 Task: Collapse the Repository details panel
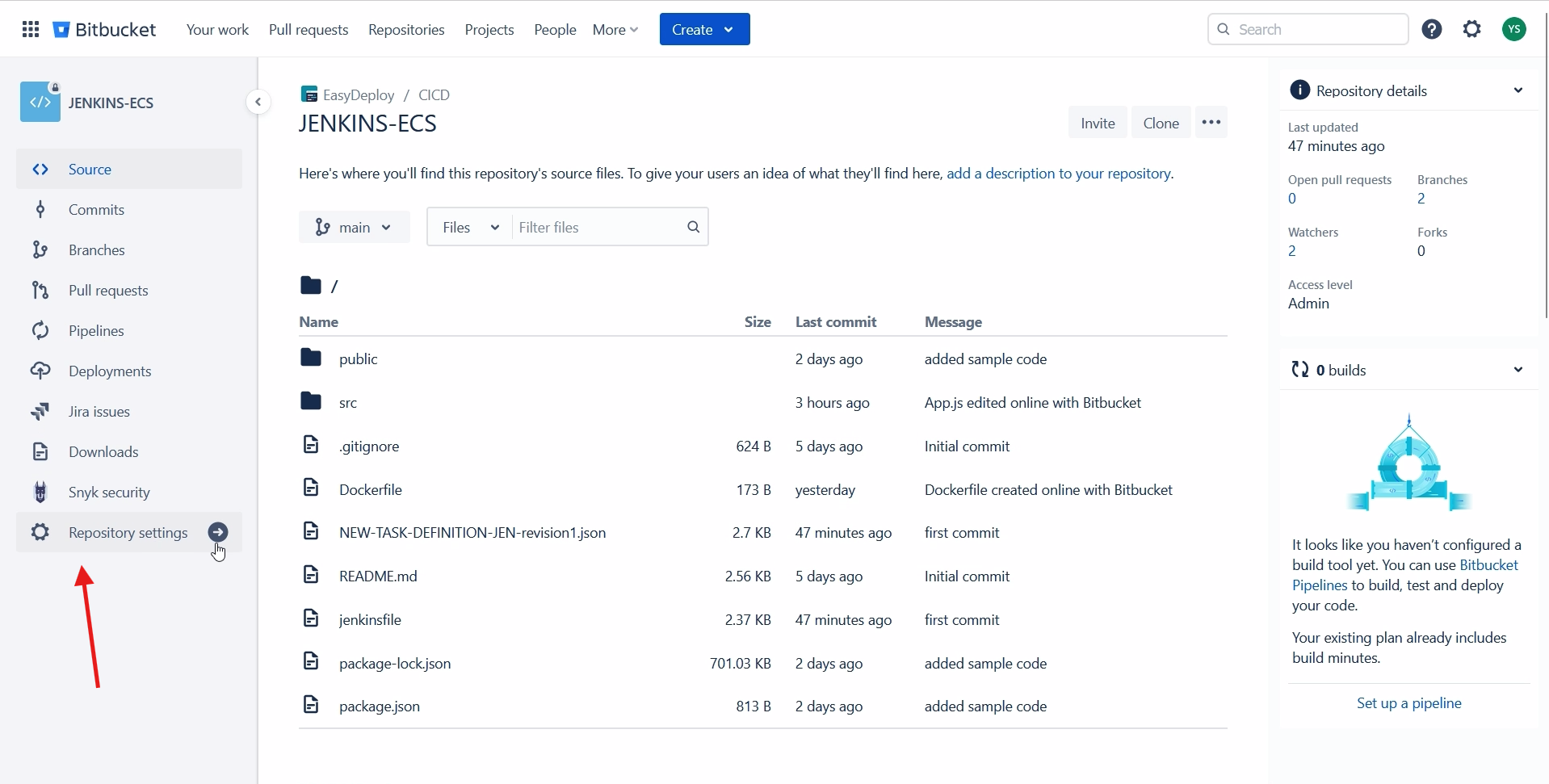1518,90
